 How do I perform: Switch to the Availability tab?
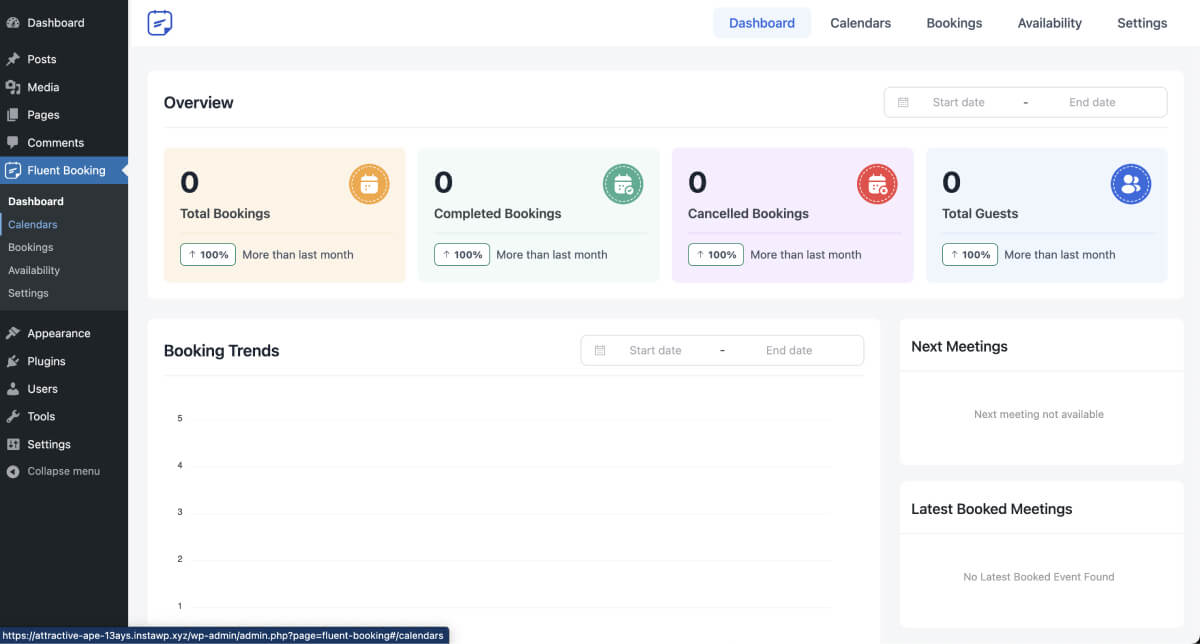click(x=1049, y=23)
